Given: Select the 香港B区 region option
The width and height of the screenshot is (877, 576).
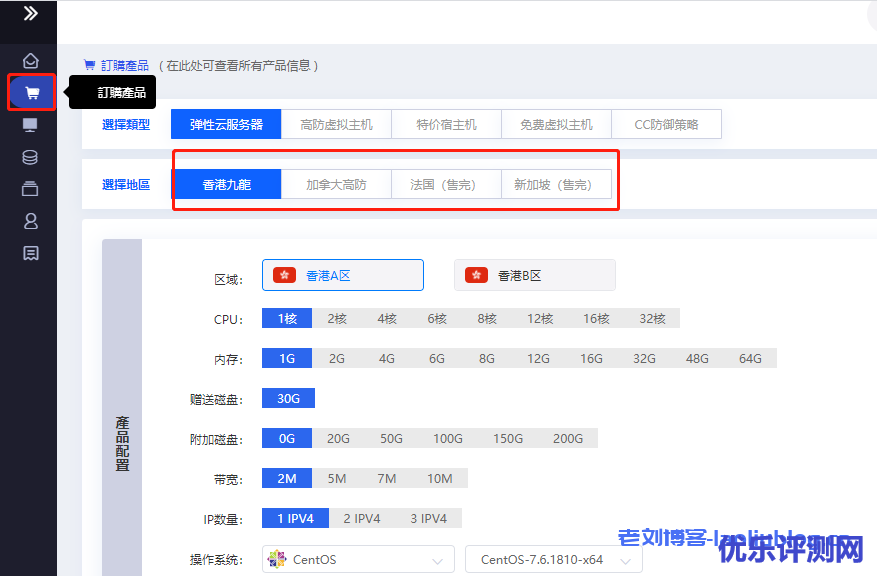Looking at the screenshot, I should point(534,275).
